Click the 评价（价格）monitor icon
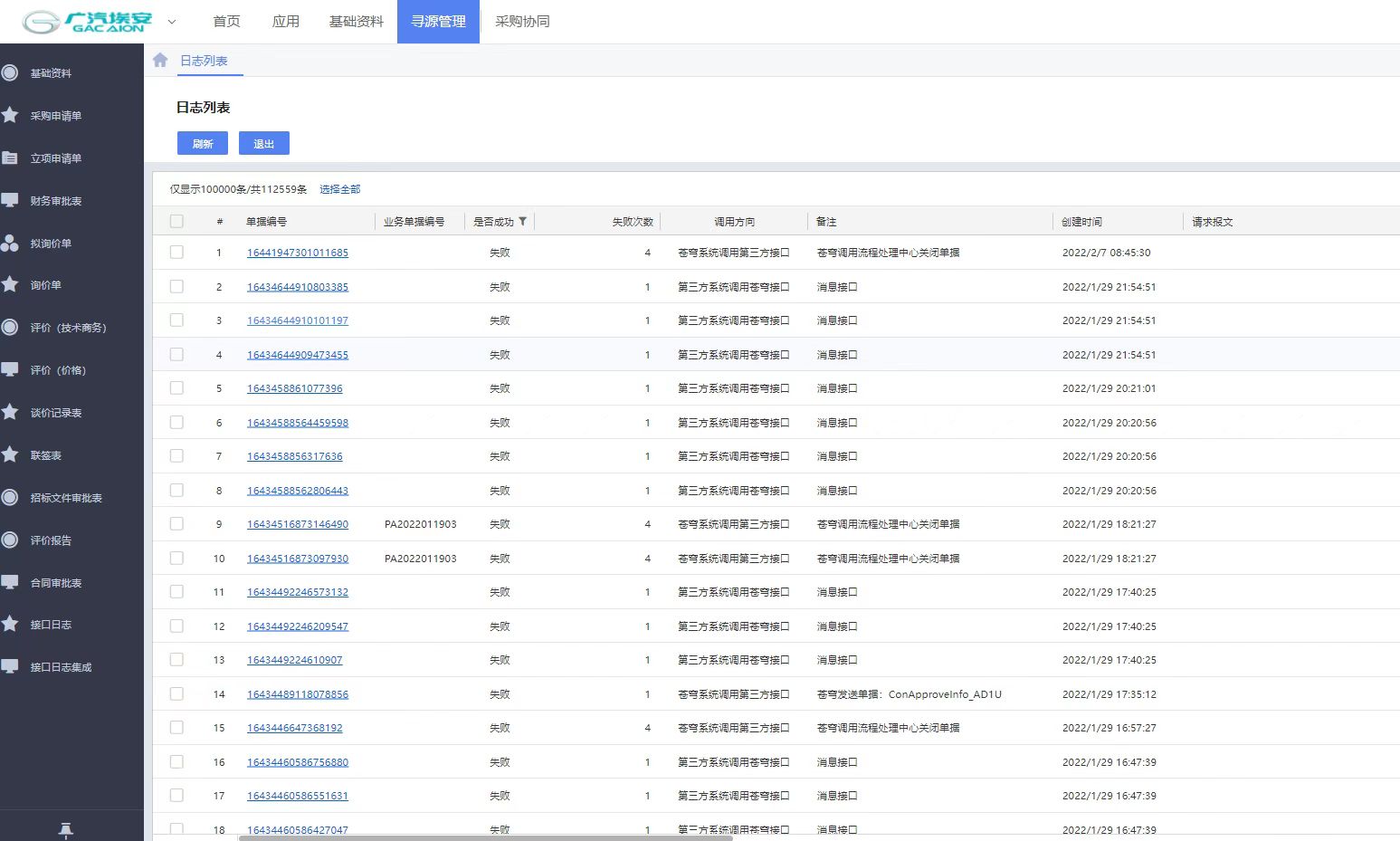This screenshot has width=1400, height=841. pos(10,369)
